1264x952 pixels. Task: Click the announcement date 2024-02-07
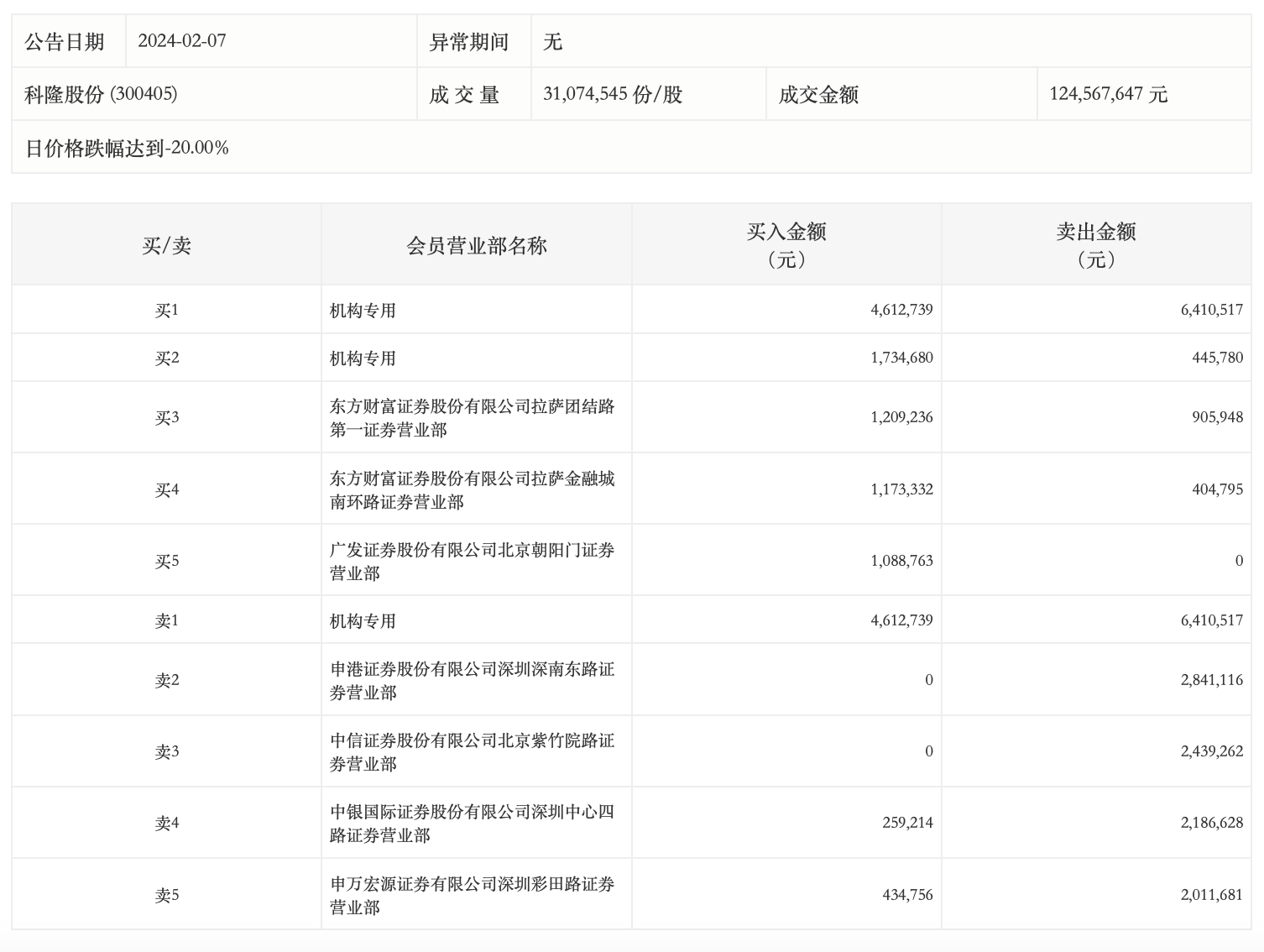pos(182,41)
